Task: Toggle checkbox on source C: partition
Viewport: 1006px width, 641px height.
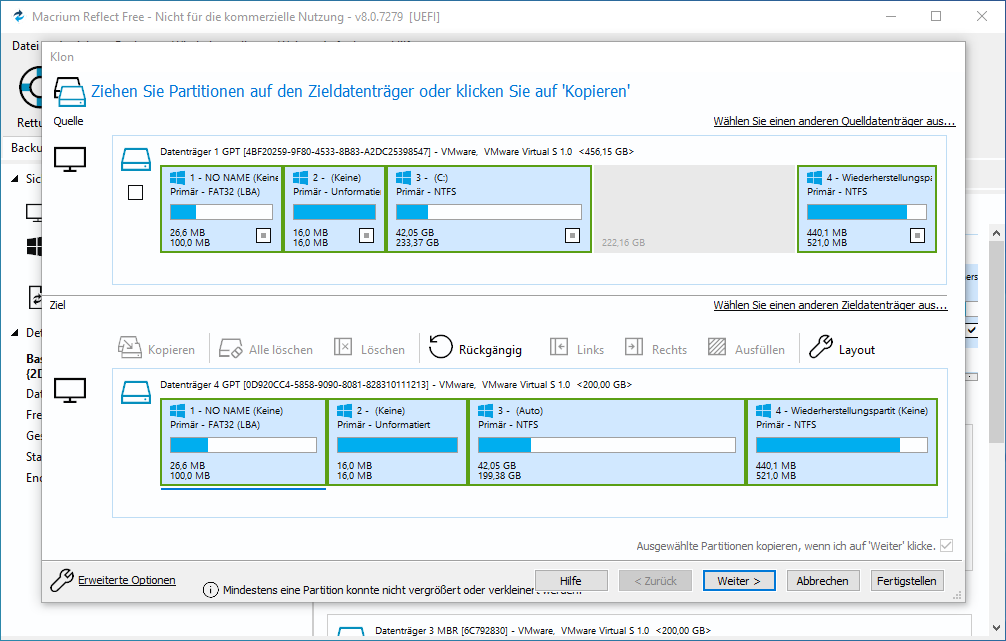Action: 572,235
